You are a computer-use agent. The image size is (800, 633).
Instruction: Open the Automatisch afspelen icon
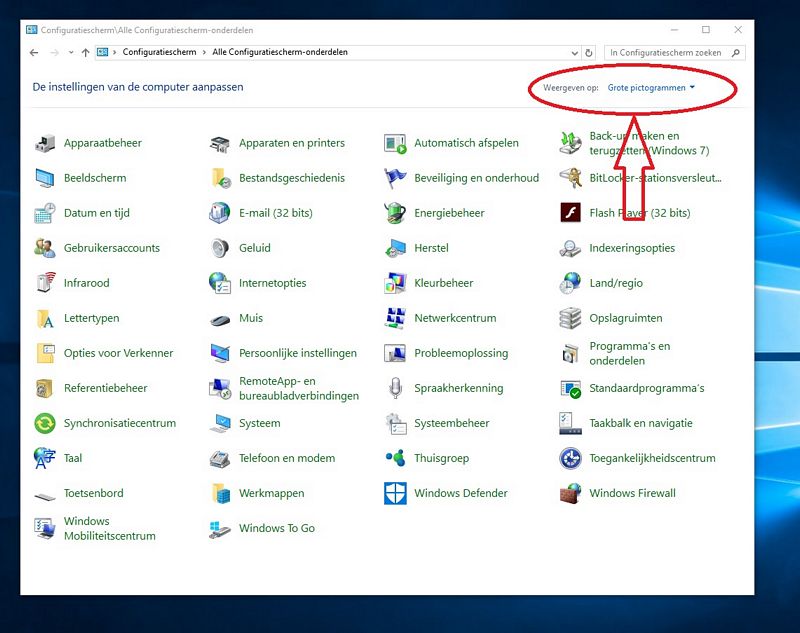(x=395, y=143)
